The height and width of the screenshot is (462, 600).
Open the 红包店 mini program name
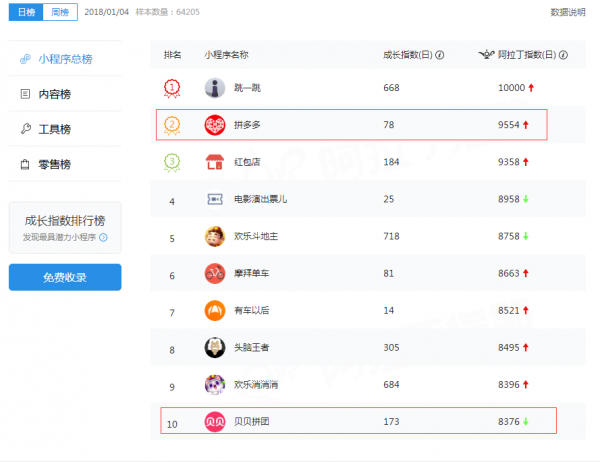(x=247, y=162)
